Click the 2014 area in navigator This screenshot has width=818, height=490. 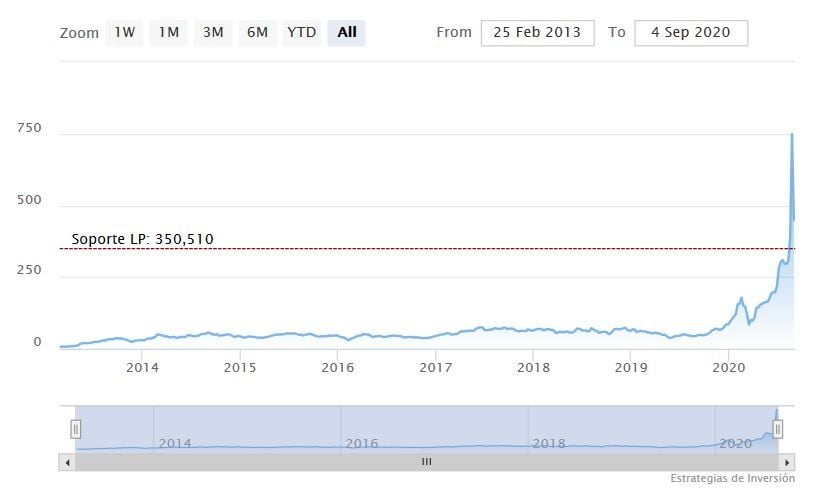click(x=175, y=442)
